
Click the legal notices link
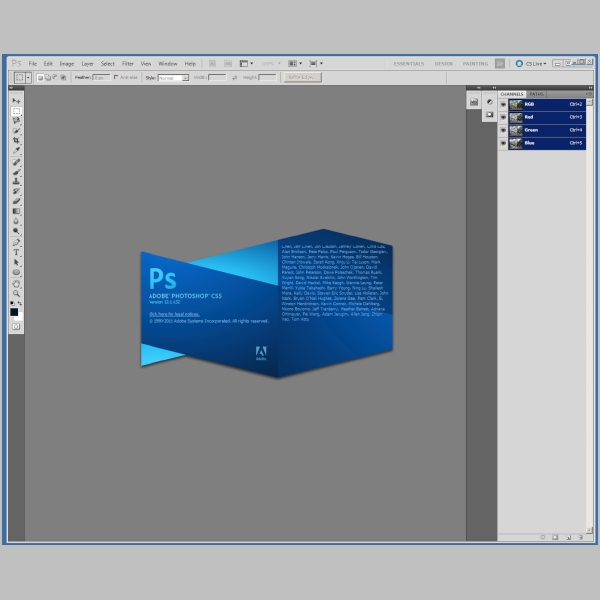pos(174,314)
